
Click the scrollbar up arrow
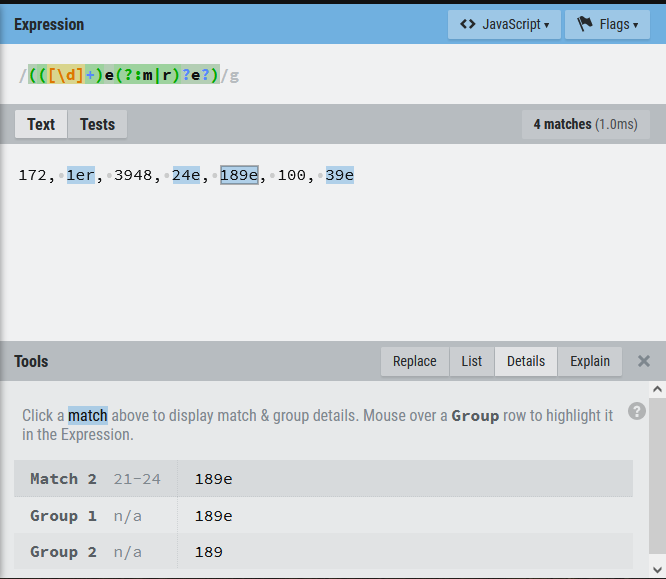click(x=658, y=389)
